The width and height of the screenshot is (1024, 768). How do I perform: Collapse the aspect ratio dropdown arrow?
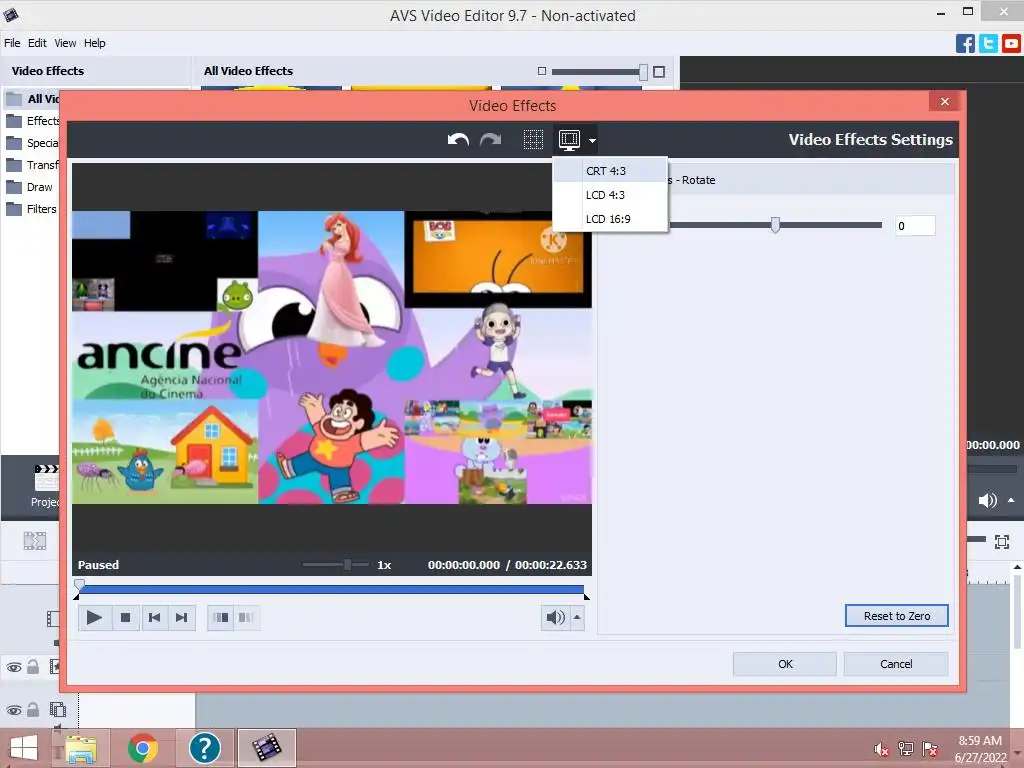tap(592, 140)
